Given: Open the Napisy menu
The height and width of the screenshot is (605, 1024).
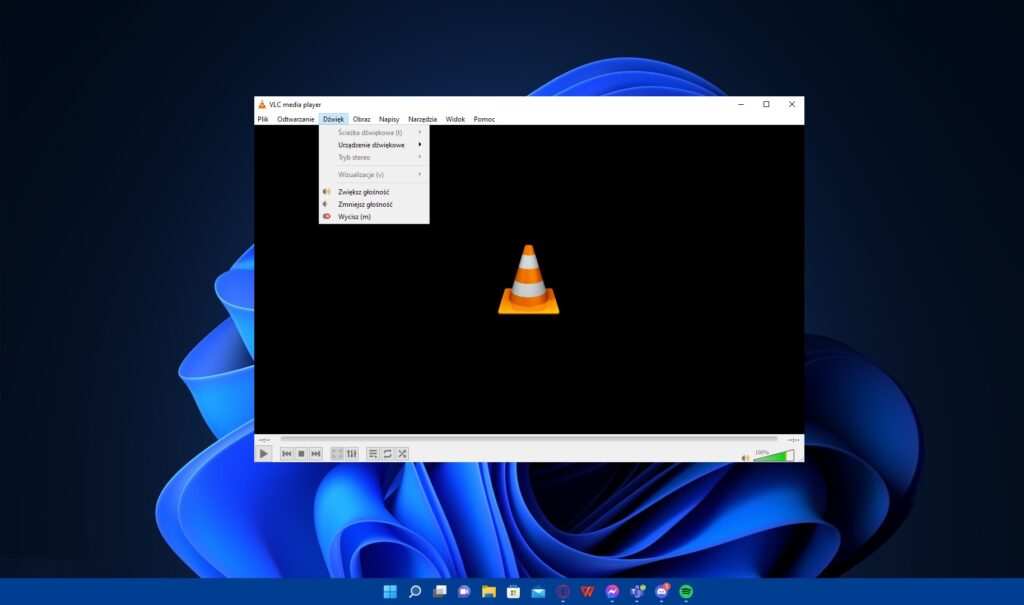Looking at the screenshot, I should click(389, 119).
